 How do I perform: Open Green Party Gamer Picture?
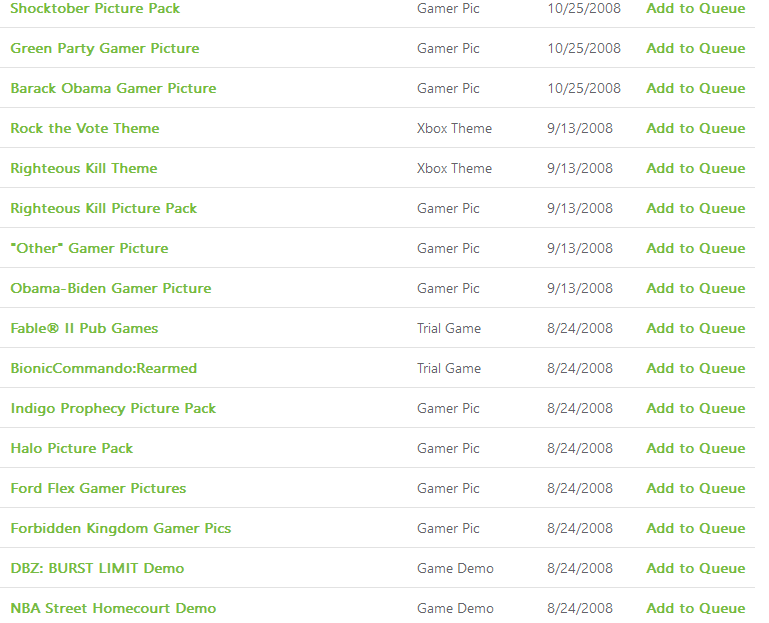[x=105, y=48]
